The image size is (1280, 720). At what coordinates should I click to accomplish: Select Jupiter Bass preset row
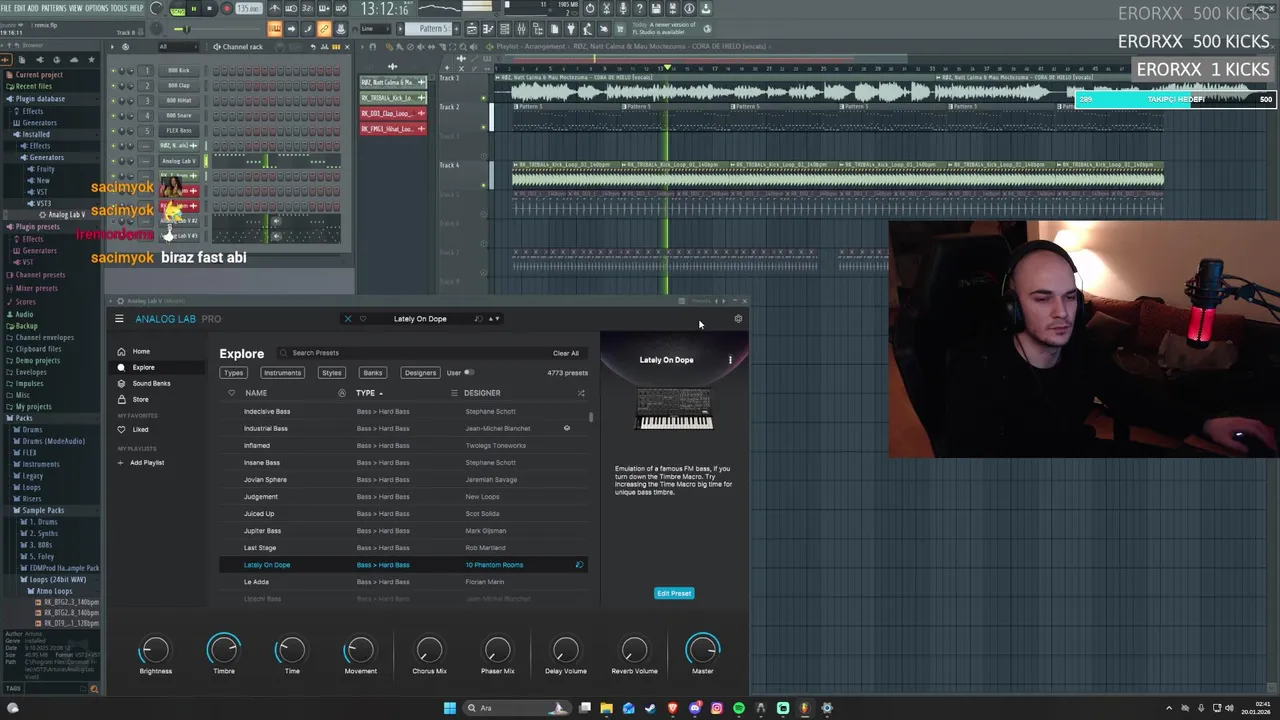[402, 531]
